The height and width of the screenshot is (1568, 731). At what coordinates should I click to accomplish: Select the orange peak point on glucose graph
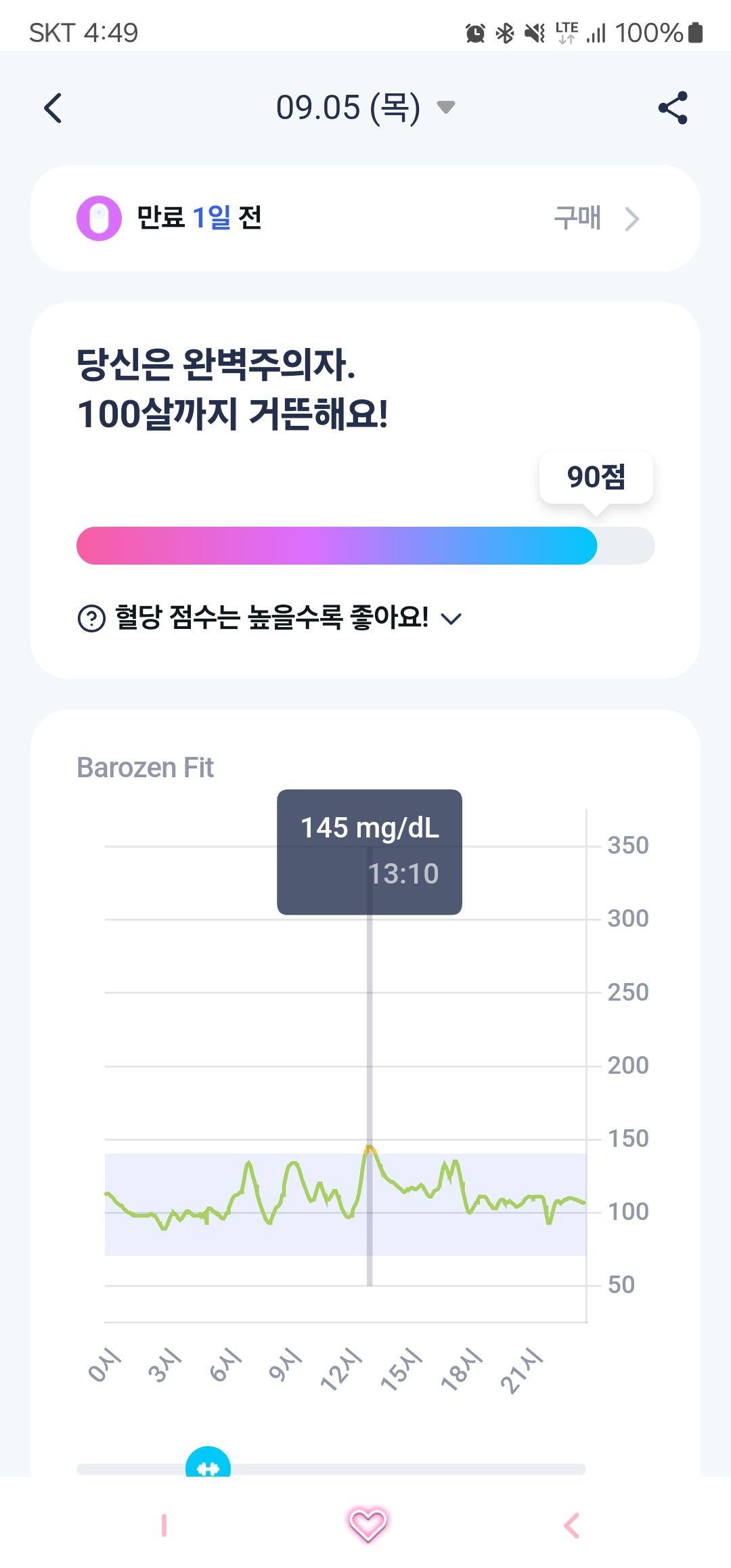click(370, 1149)
